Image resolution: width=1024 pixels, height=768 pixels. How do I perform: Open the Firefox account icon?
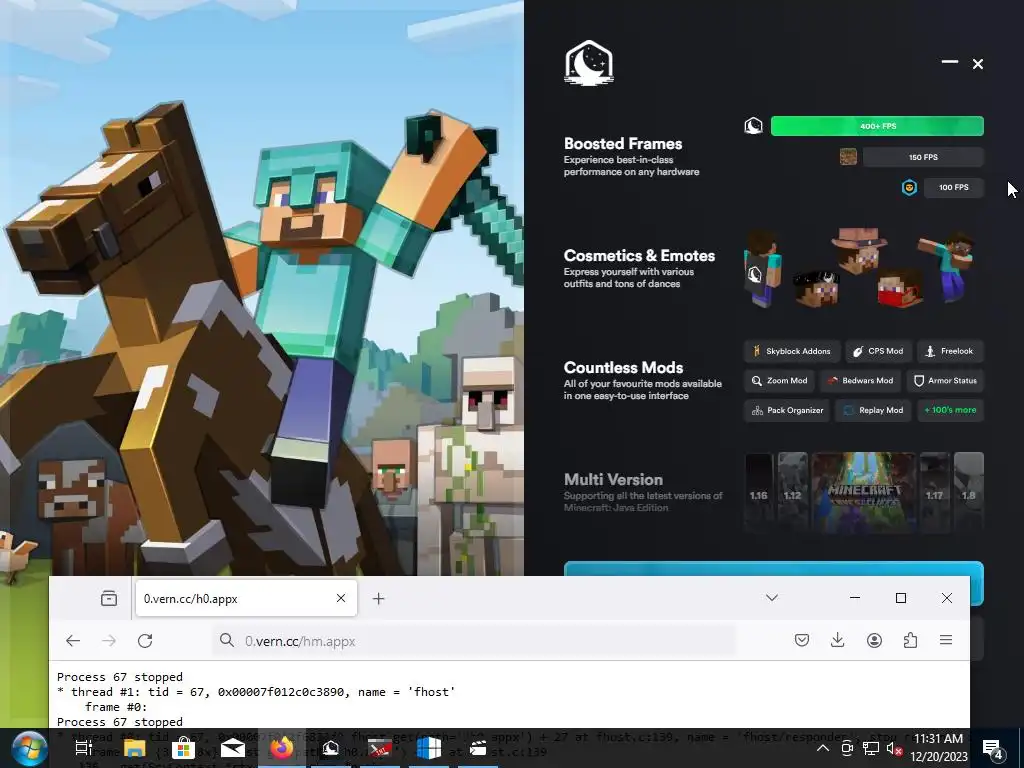[x=874, y=641]
